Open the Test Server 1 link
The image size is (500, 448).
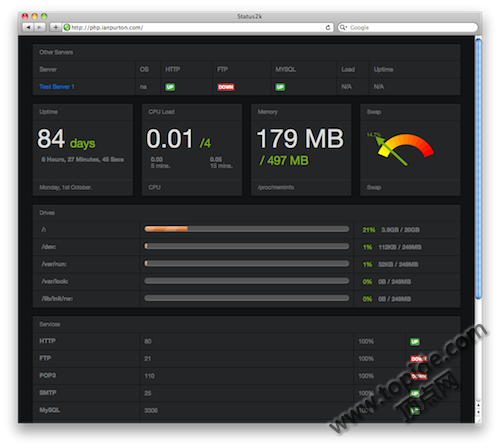click(57, 87)
